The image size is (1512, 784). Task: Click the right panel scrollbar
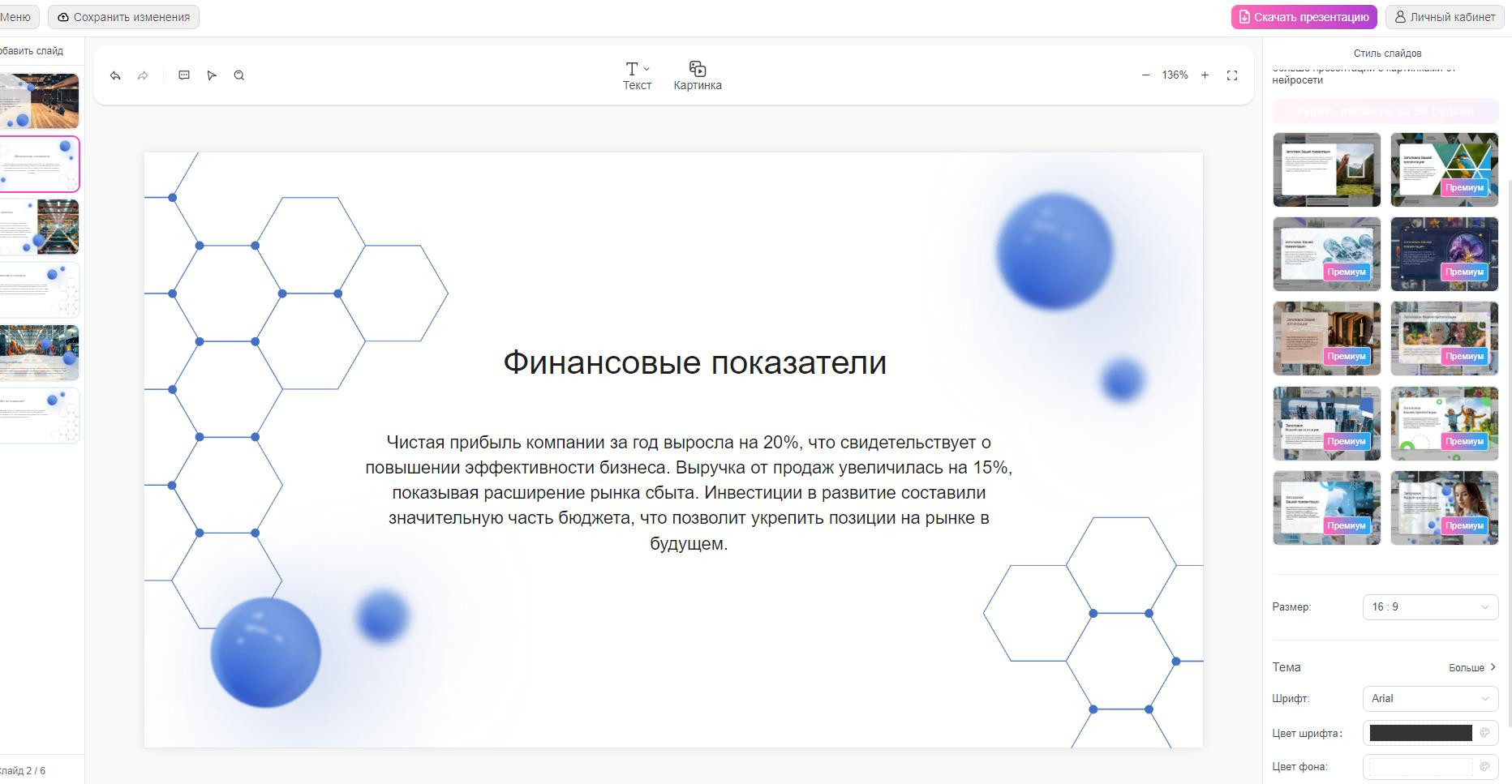pos(1510,454)
